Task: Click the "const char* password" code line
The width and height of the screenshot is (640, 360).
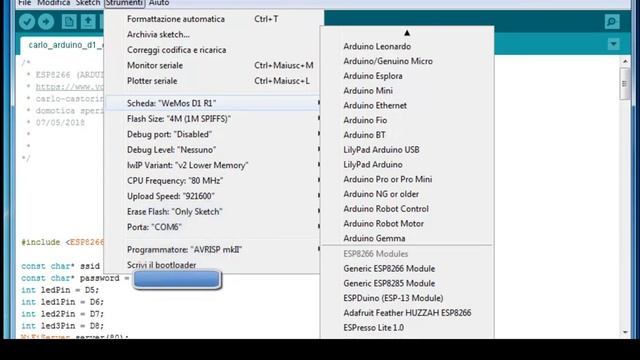Action: [75, 278]
